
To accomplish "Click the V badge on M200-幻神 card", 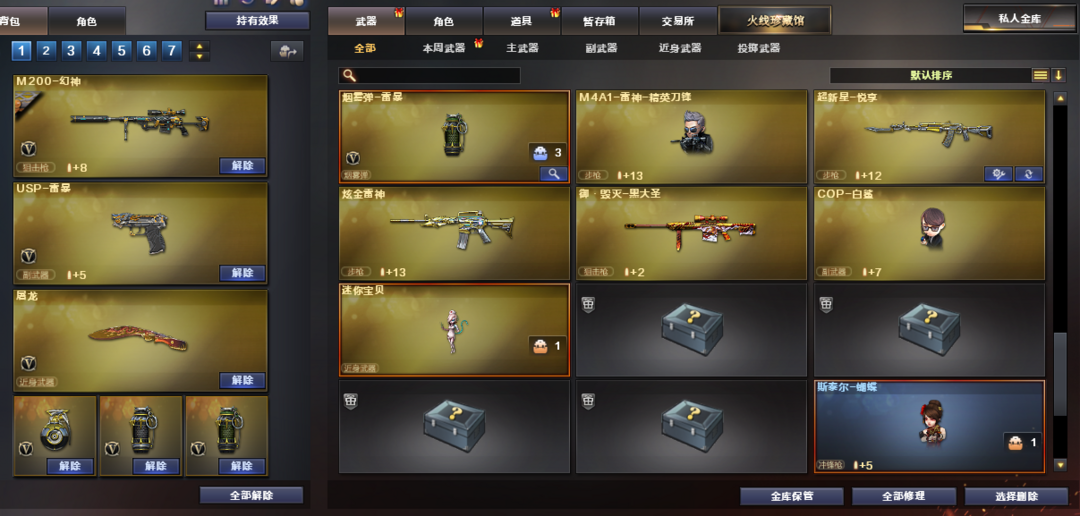I will coord(28,149).
